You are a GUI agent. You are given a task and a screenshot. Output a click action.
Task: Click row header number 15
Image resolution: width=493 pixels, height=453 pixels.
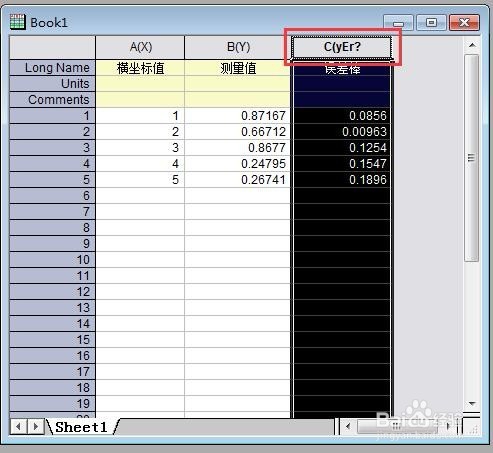[53, 340]
